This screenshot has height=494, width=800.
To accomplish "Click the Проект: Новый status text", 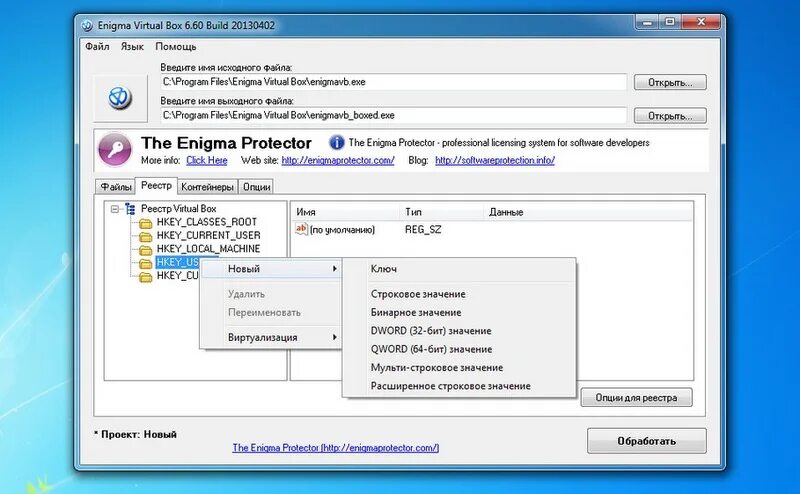I will coord(135,434).
